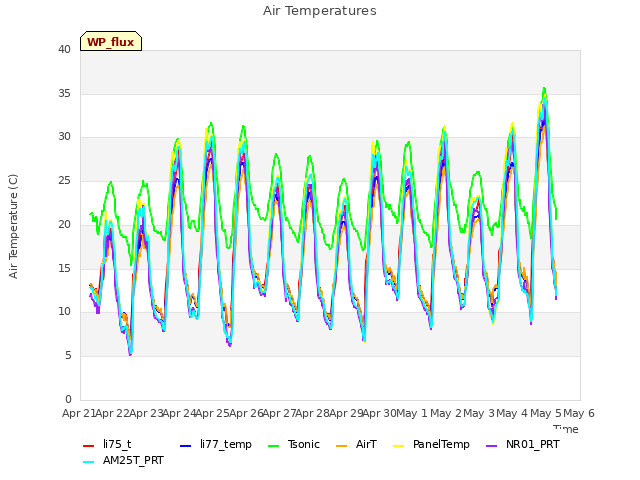Click the blue li77_temp legend color marker

coord(185,446)
